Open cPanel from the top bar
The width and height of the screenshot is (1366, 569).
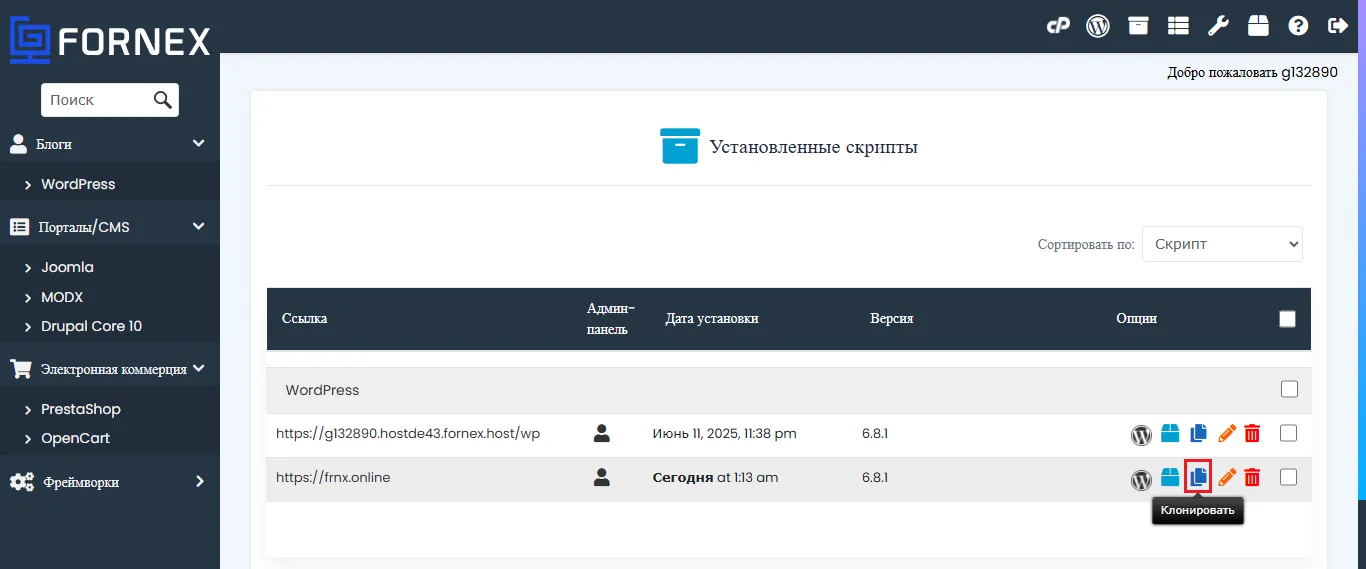point(1058,26)
